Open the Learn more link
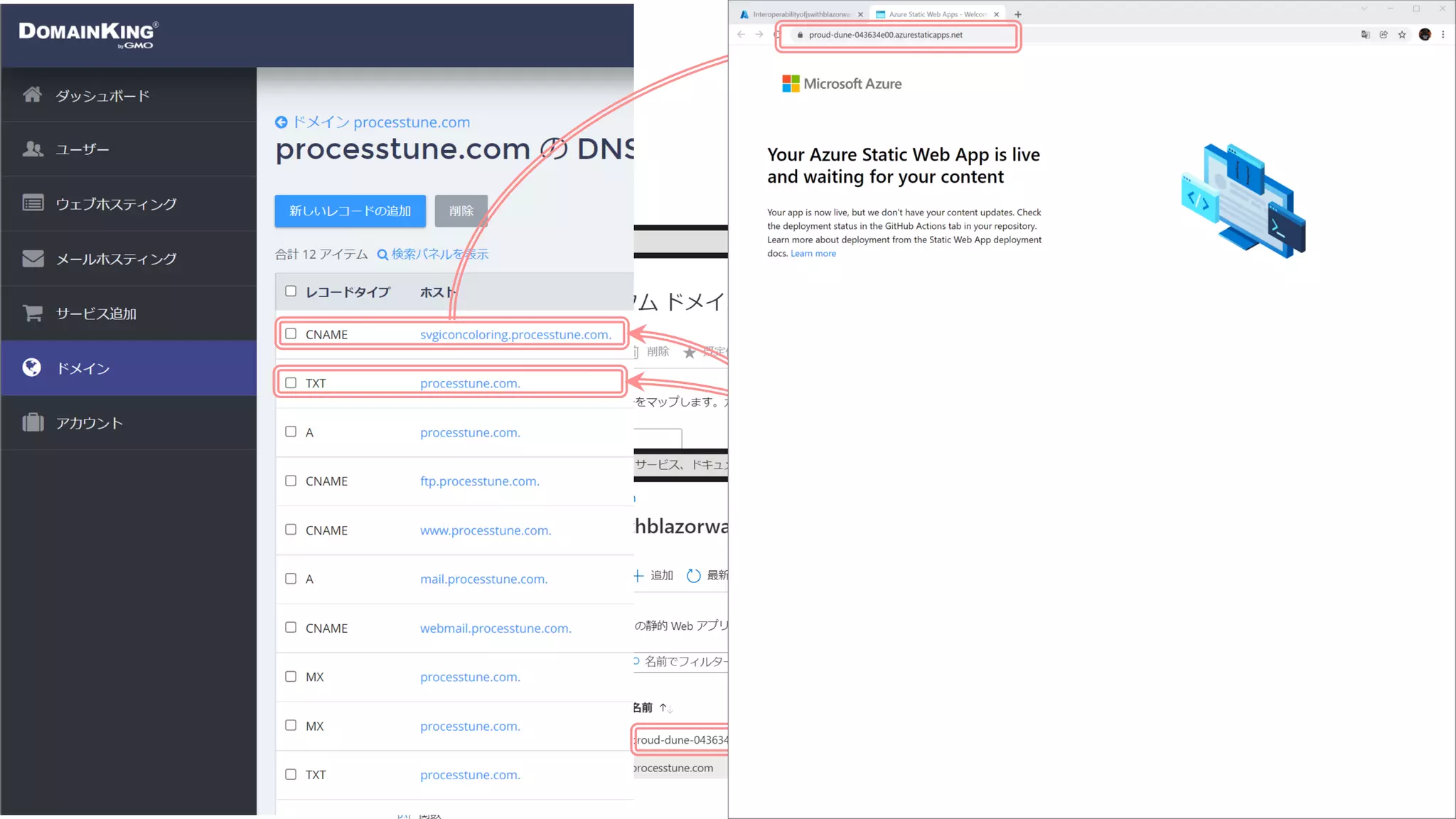The width and height of the screenshot is (1456, 819). click(x=813, y=254)
